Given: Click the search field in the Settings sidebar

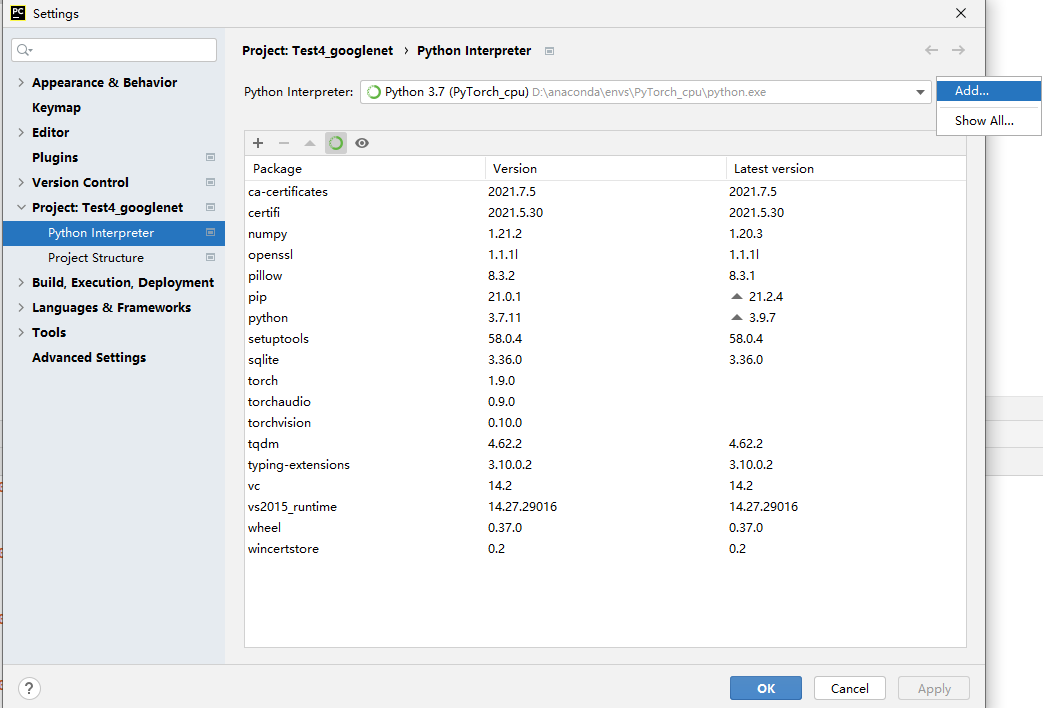Looking at the screenshot, I should click(x=114, y=50).
